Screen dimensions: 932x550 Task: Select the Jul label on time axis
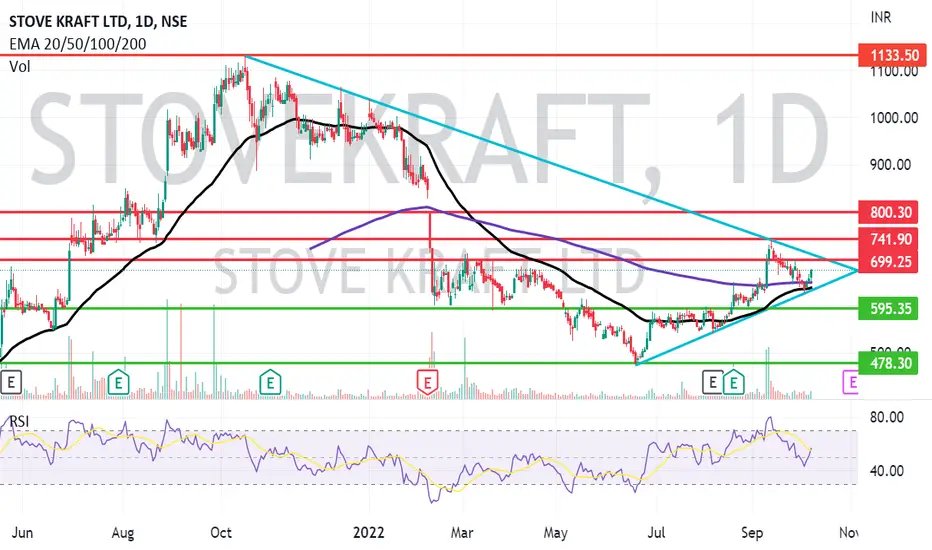click(x=656, y=532)
